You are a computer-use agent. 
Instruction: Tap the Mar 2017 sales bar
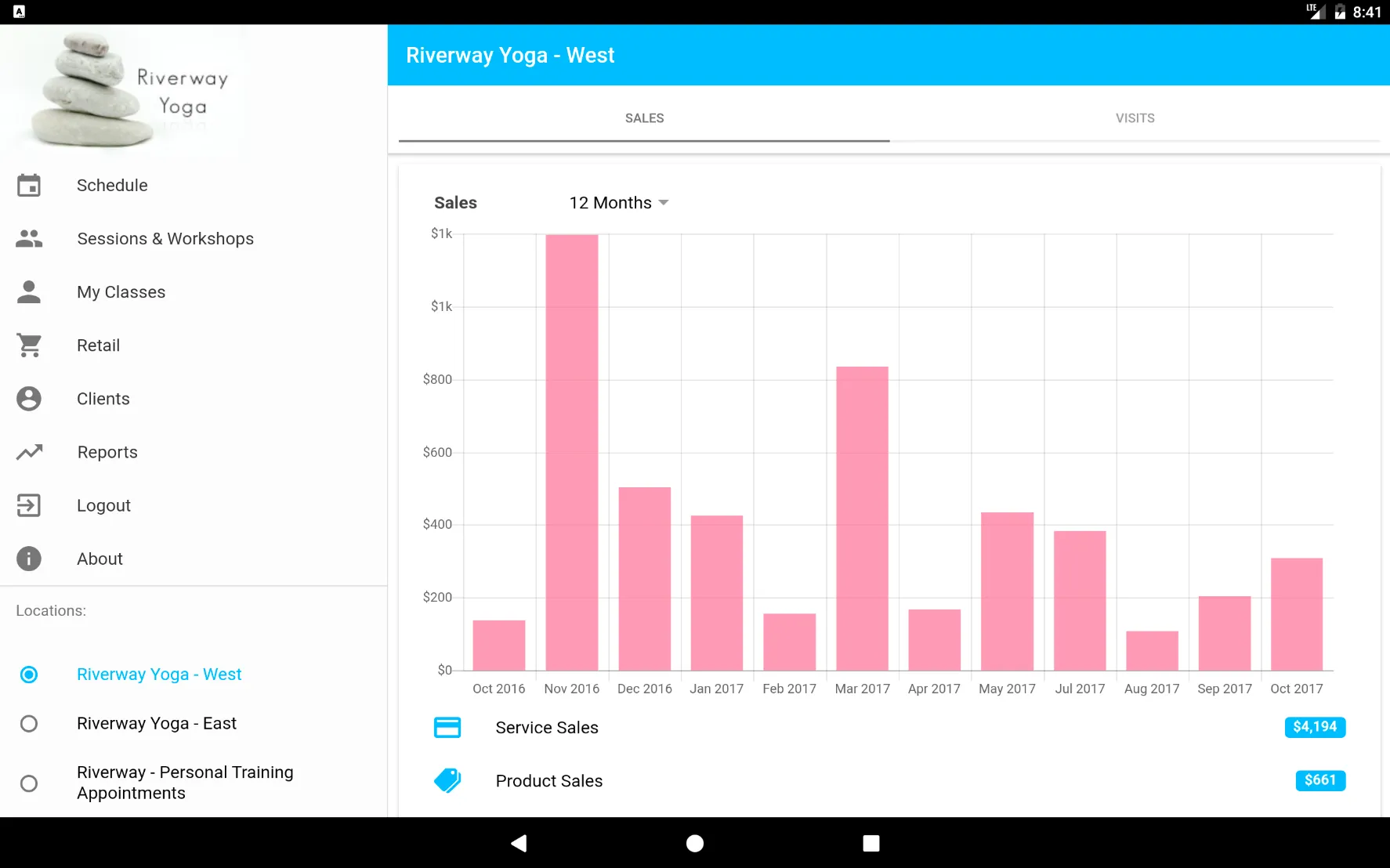pyautogui.click(x=862, y=519)
